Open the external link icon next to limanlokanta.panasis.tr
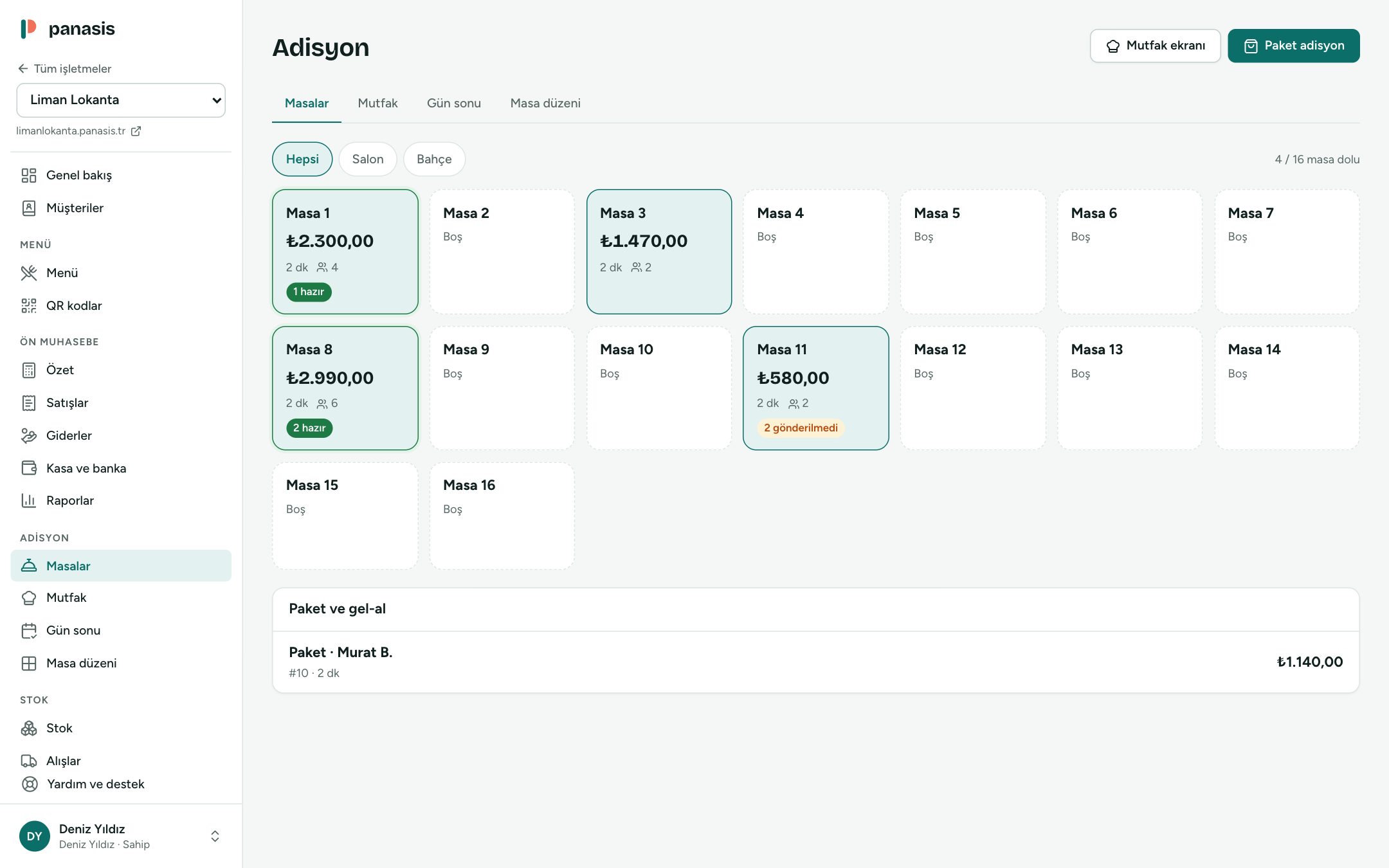Screen dimensions: 1389x868 (136, 131)
